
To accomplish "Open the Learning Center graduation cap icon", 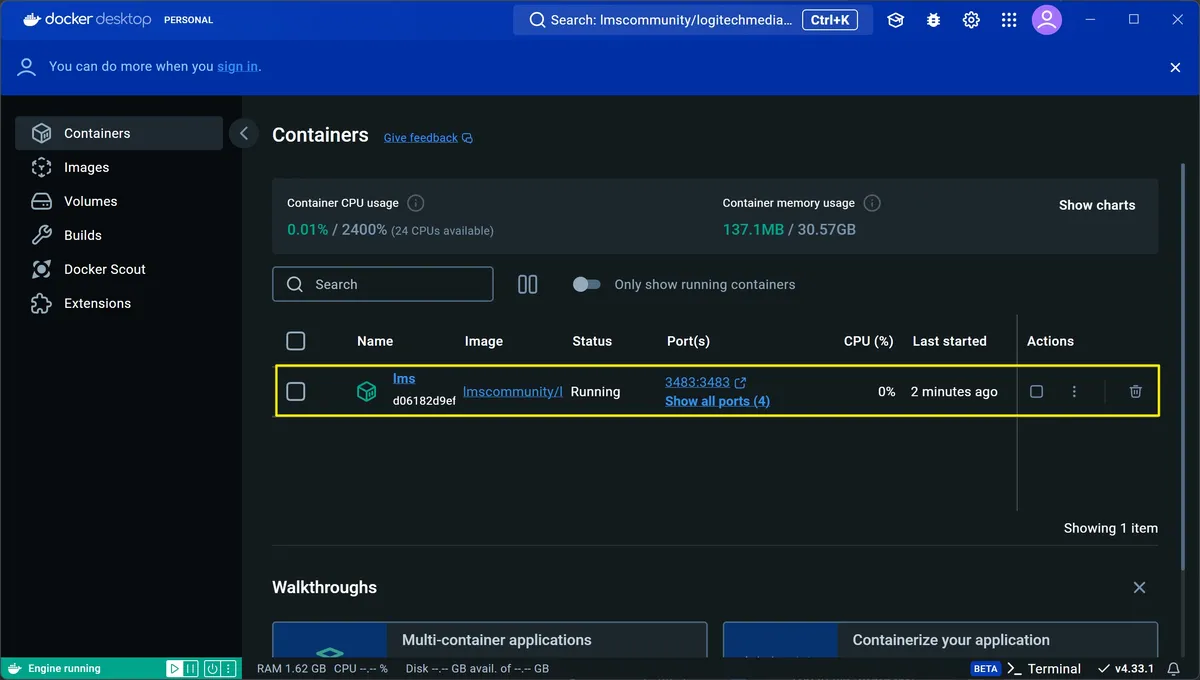I will click(895, 20).
